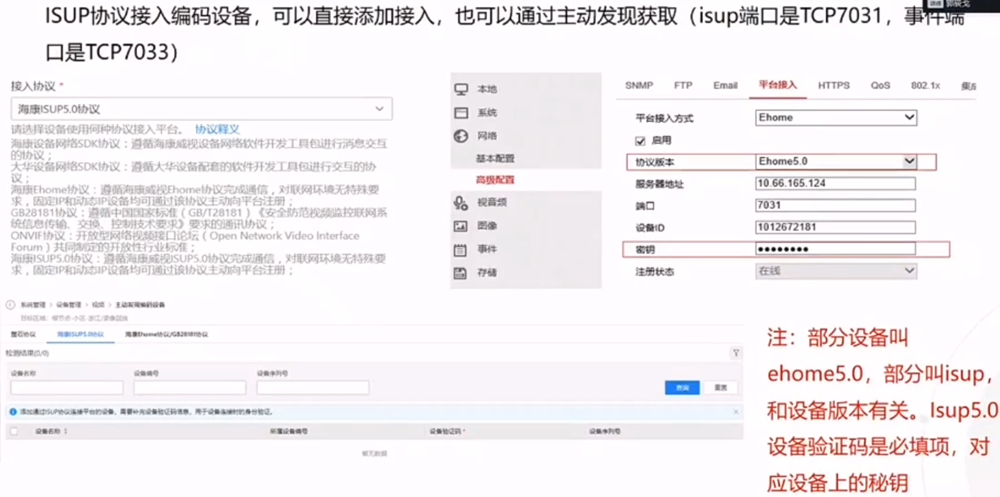
Task: Open 高级配置 under 网络
Action: (x=495, y=180)
